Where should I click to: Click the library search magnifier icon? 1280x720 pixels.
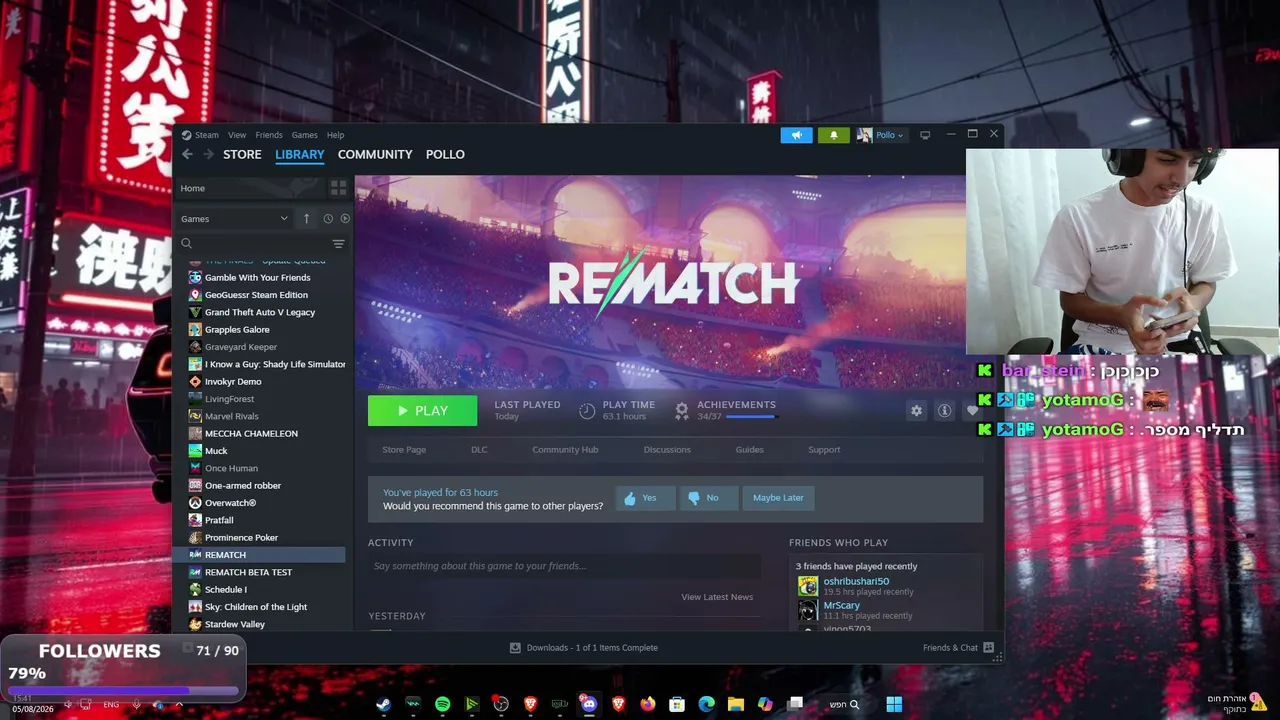187,243
